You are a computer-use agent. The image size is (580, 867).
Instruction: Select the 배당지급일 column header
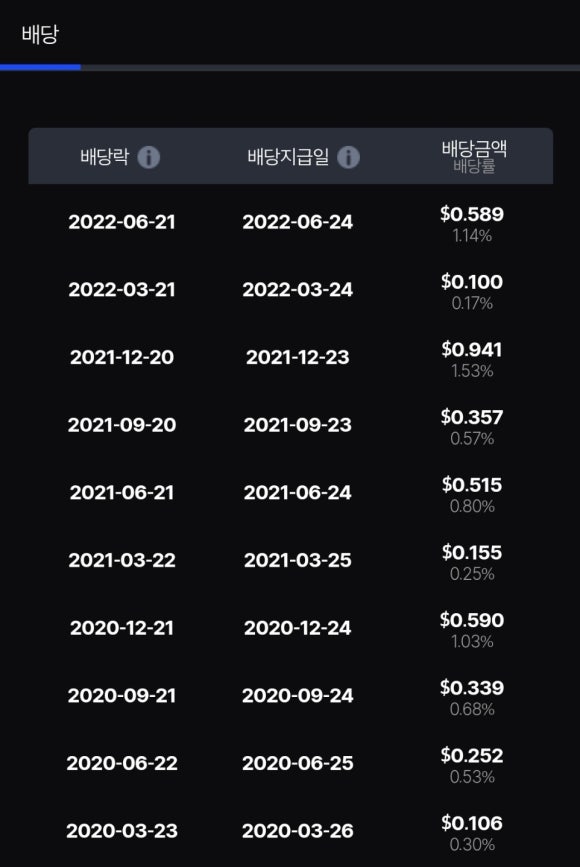point(288,156)
